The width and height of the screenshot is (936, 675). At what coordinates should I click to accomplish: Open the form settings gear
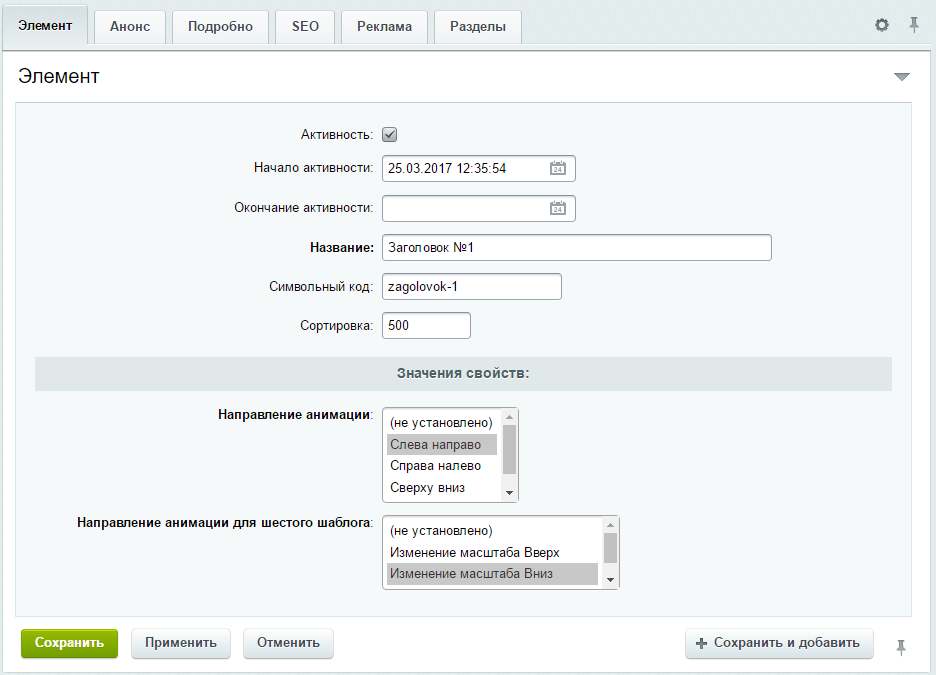[882, 25]
